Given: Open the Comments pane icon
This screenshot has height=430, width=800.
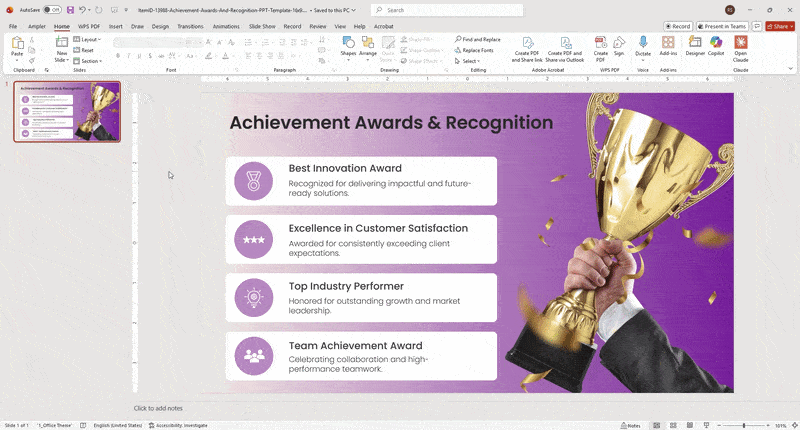Looking at the screenshot, I should (757, 26).
